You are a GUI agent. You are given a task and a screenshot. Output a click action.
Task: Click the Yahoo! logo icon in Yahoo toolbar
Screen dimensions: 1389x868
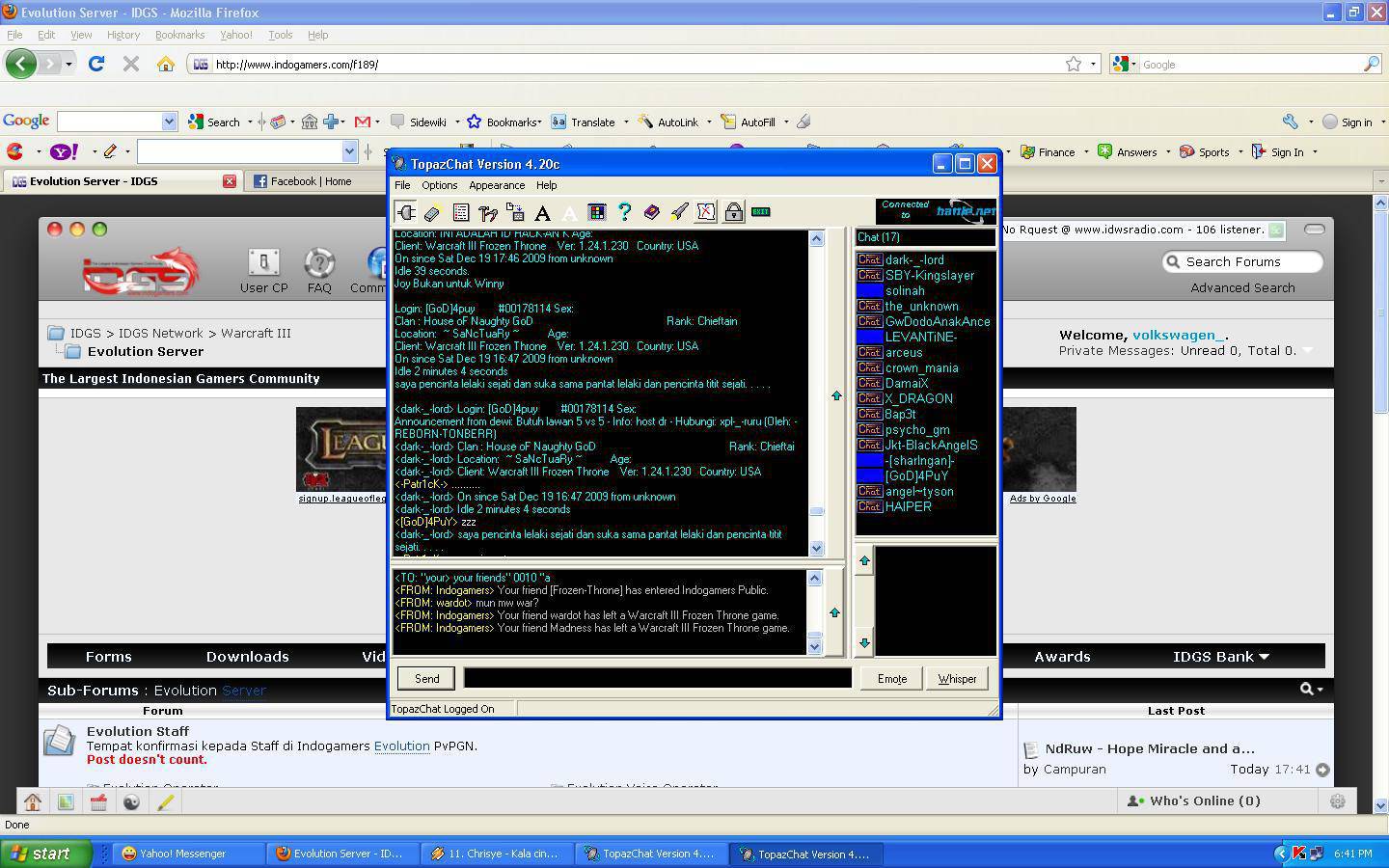[x=65, y=151]
